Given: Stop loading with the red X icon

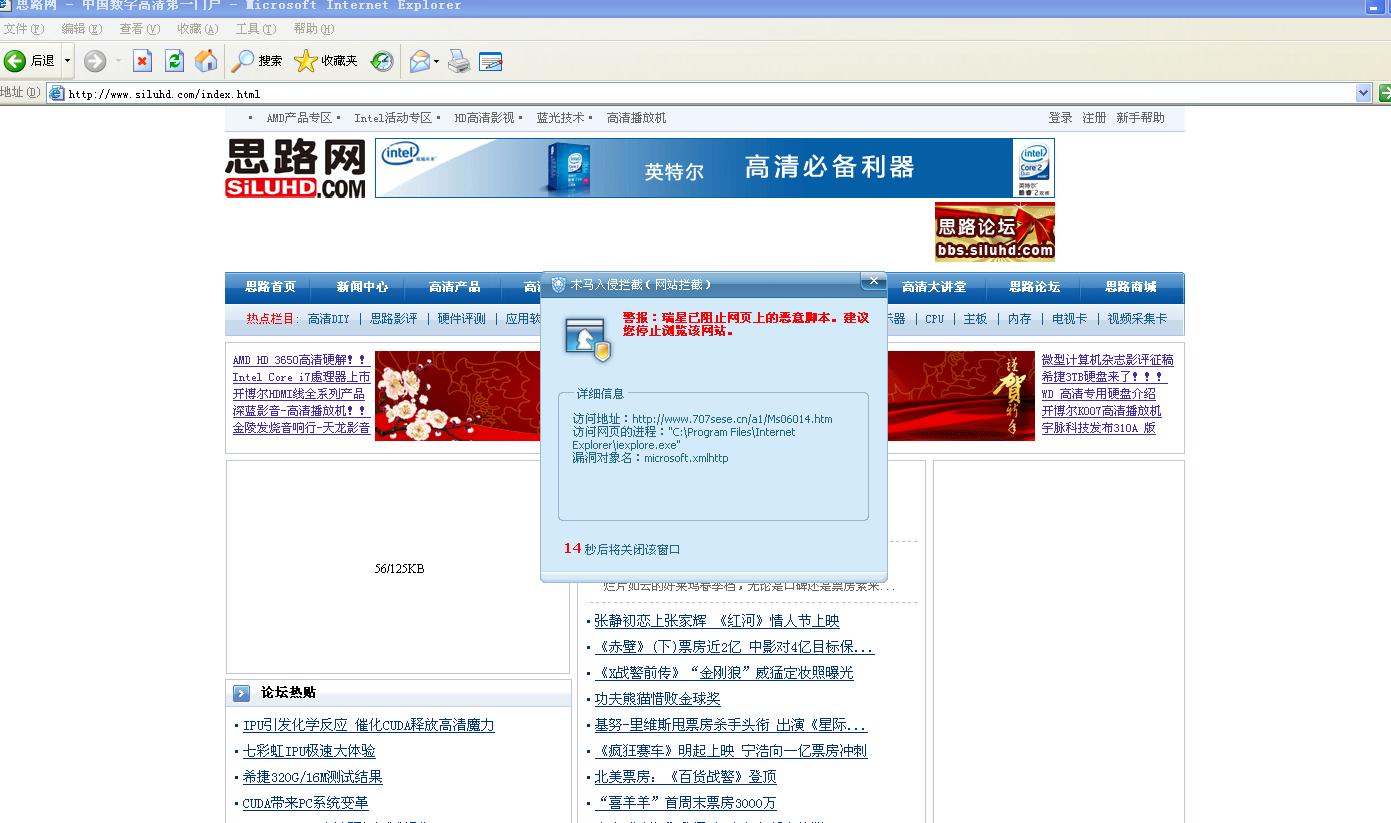Looking at the screenshot, I should 142,61.
